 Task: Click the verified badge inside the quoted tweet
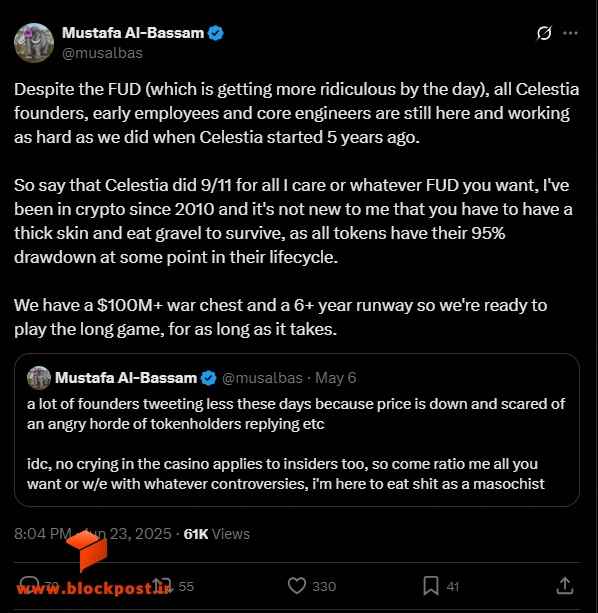209,378
